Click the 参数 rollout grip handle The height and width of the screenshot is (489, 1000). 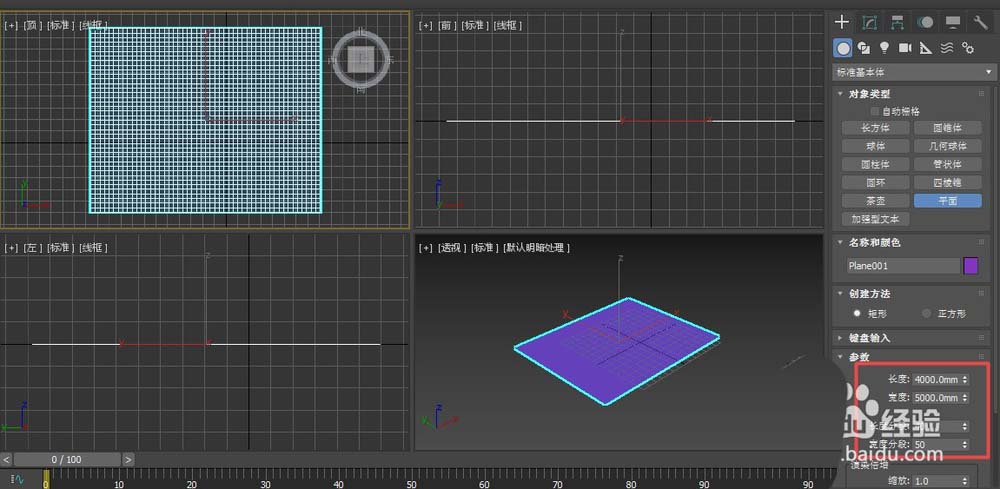click(x=982, y=357)
